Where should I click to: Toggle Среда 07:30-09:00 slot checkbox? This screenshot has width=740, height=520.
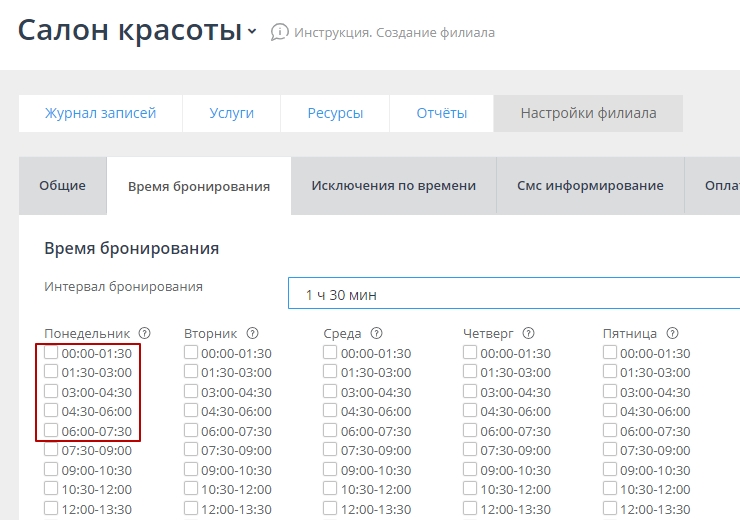tap(331, 450)
